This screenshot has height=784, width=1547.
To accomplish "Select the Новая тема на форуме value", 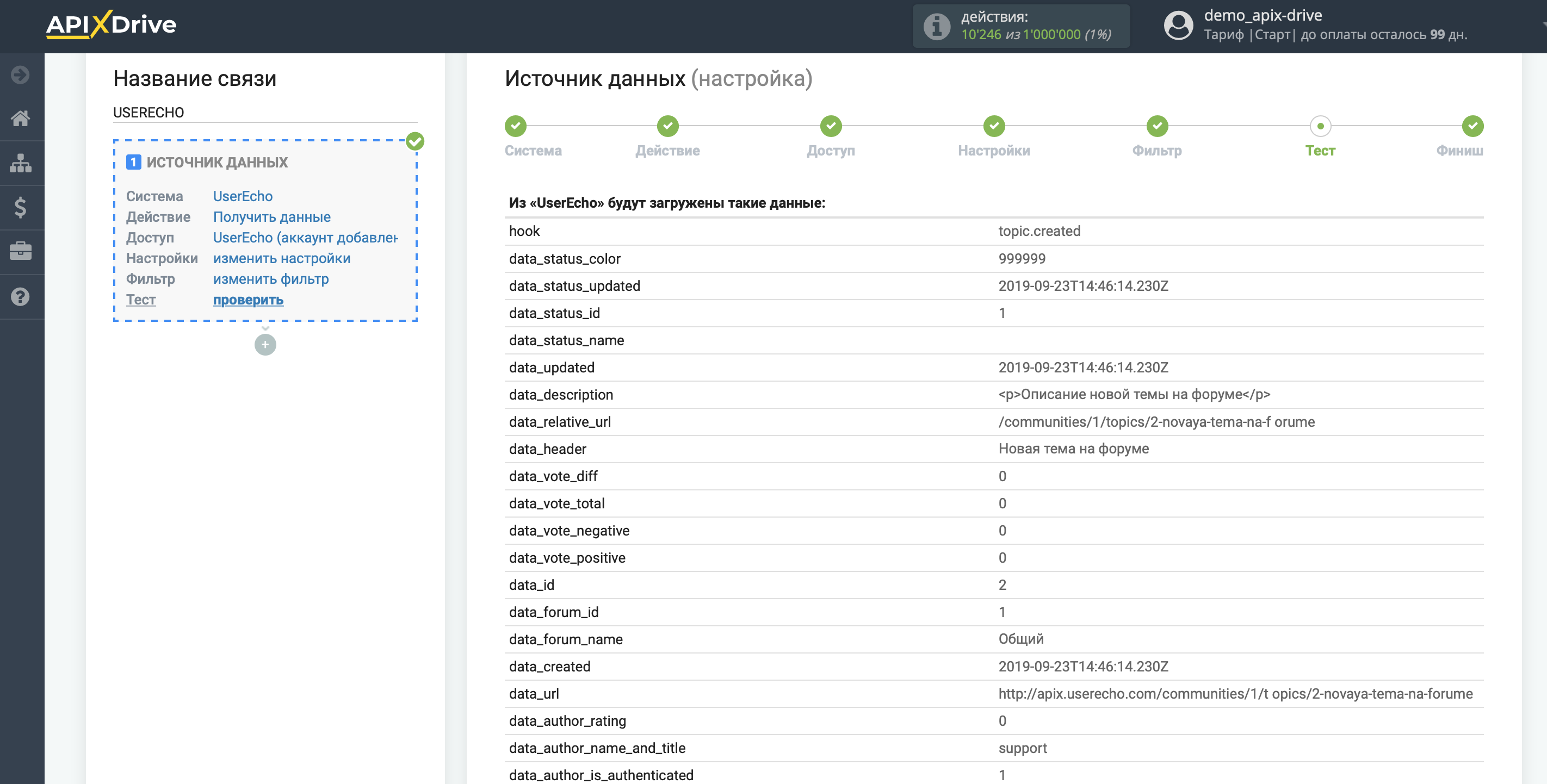I will point(1074,449).
